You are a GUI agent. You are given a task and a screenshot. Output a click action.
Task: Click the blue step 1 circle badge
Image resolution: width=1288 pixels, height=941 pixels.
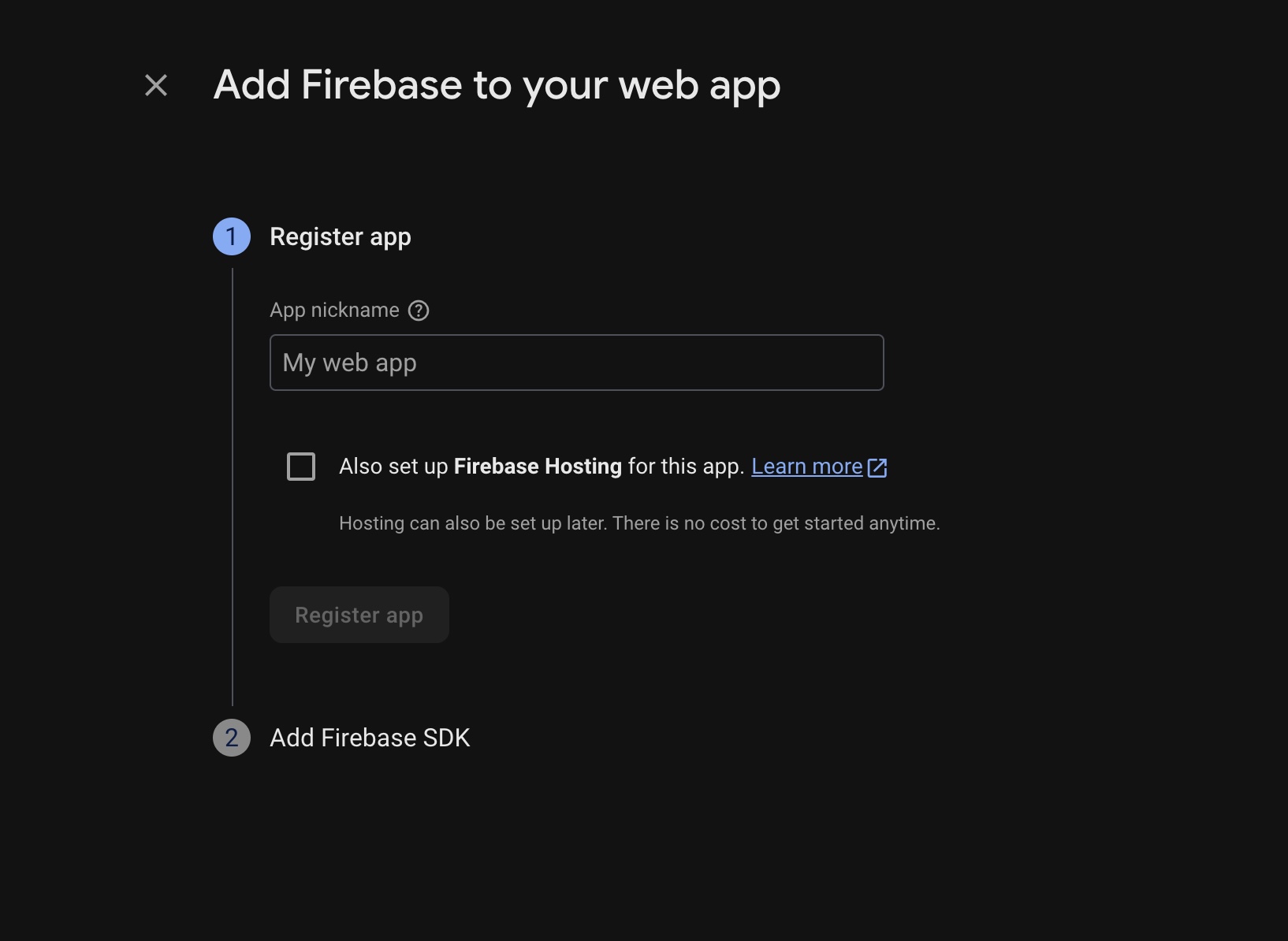click(x=231, y=236)
